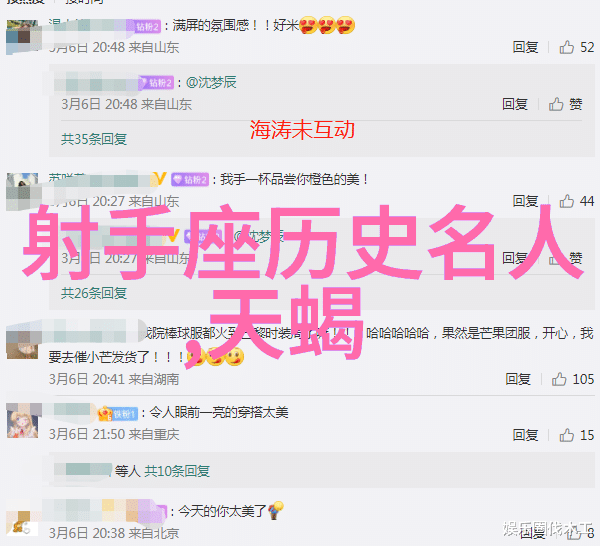Expand the 共26条回复 thread

(x=94, y=293)
